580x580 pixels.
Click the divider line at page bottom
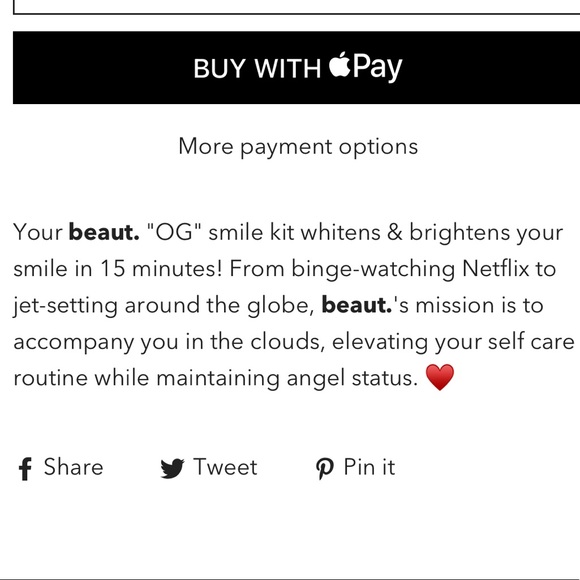click(x=290, y=579)
